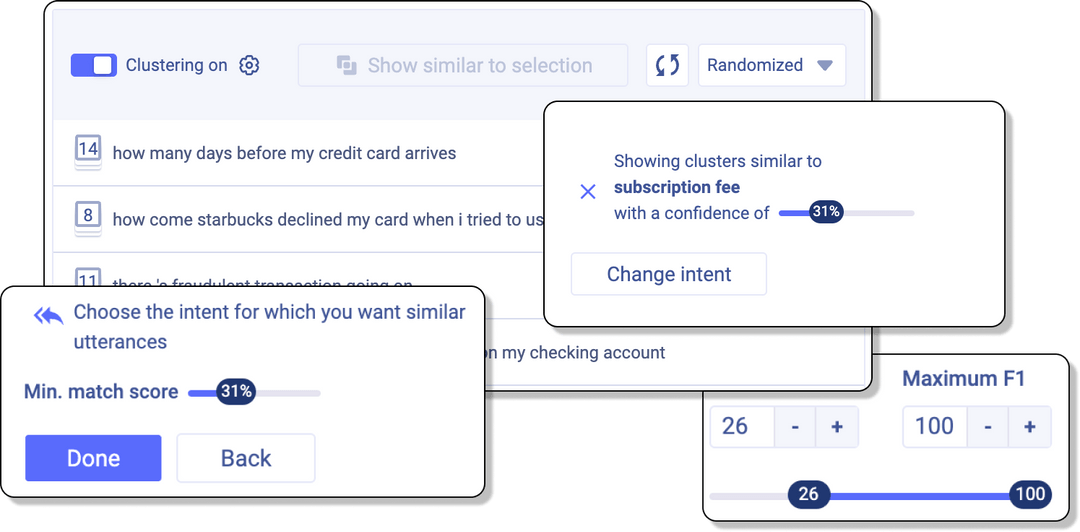
Task: Decrease the Maximum F1 value with minus
Action: pos(987,427)
